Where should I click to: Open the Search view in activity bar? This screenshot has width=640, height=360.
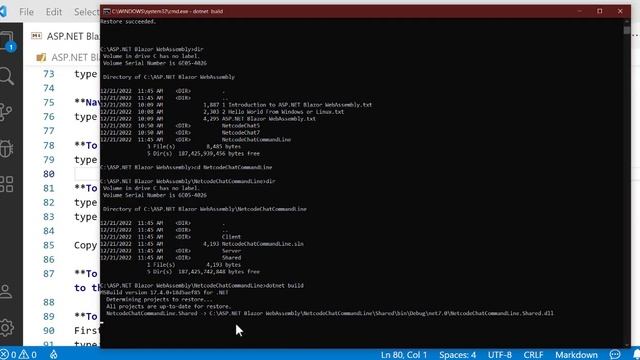pyautogui.click(x=7, y=76)
